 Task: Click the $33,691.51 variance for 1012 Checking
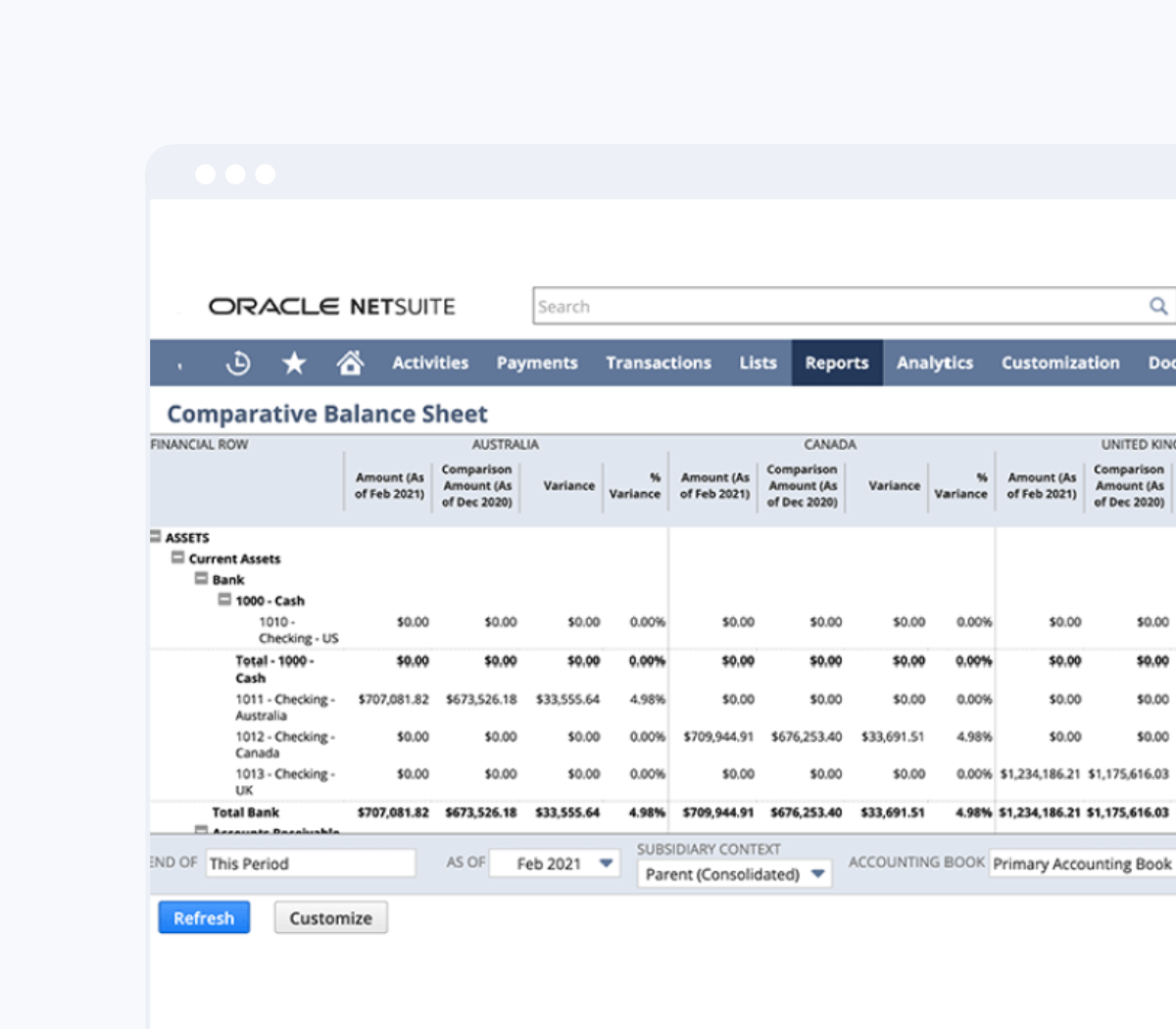click(893, 737)
